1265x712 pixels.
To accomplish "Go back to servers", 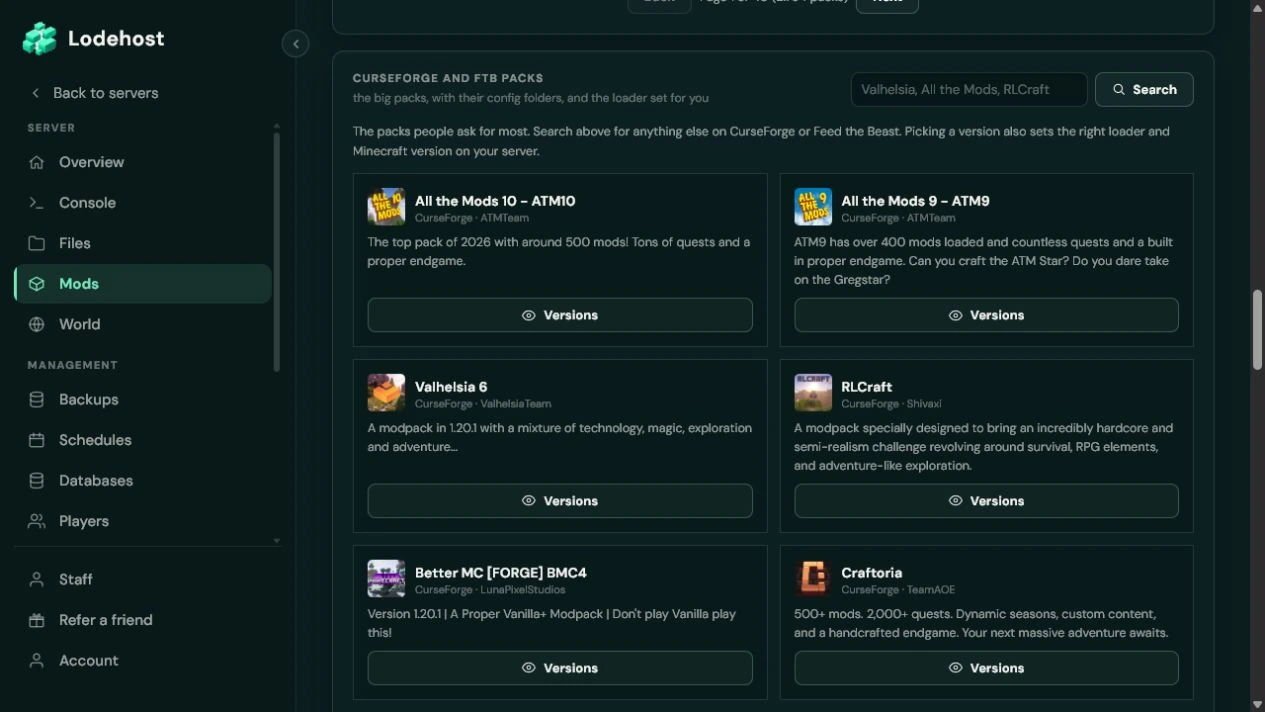I will tap(94, 93).
